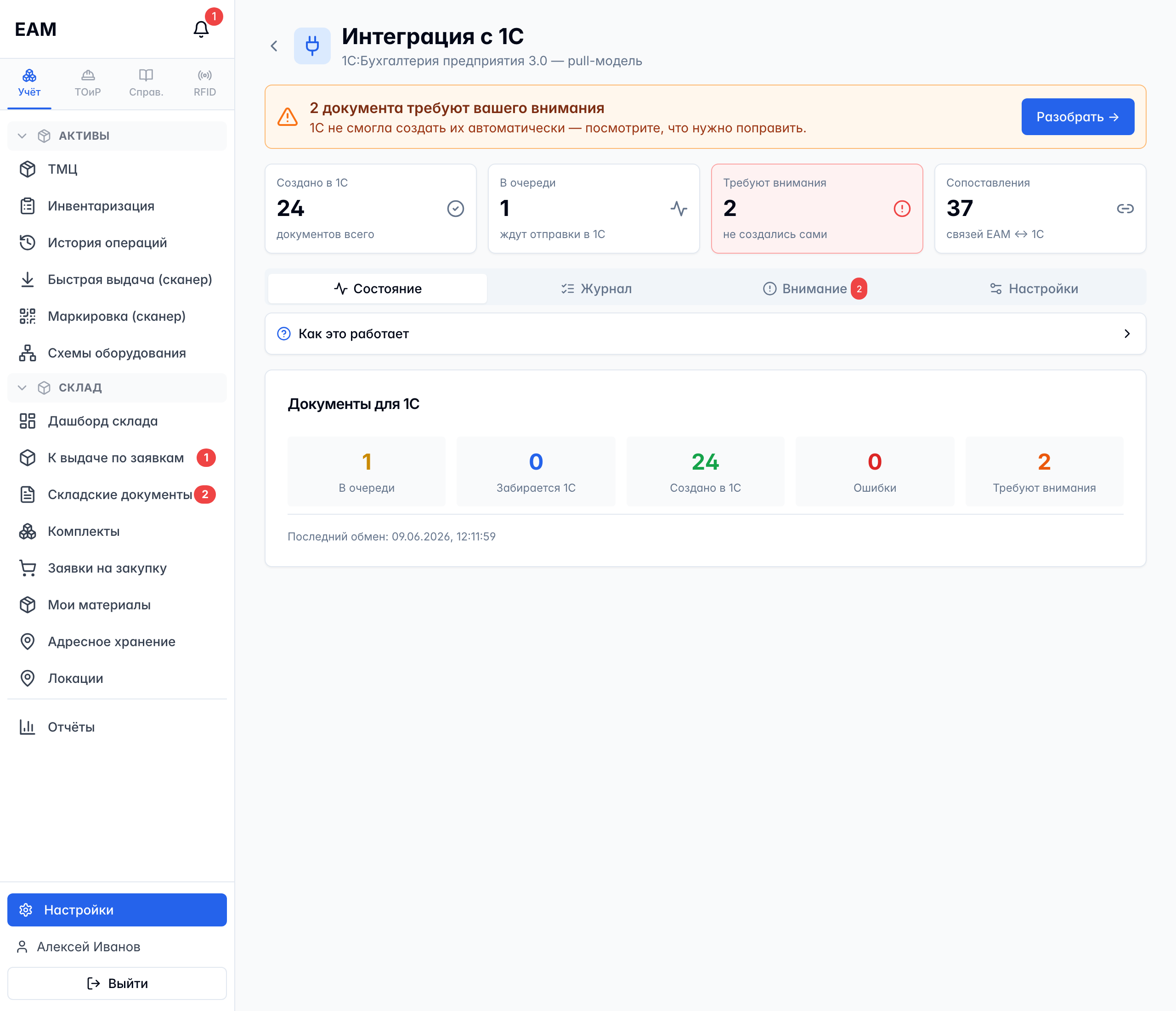Select the Состояние tab
This screenshot has height=1011, width=1176.
point(378,289)
